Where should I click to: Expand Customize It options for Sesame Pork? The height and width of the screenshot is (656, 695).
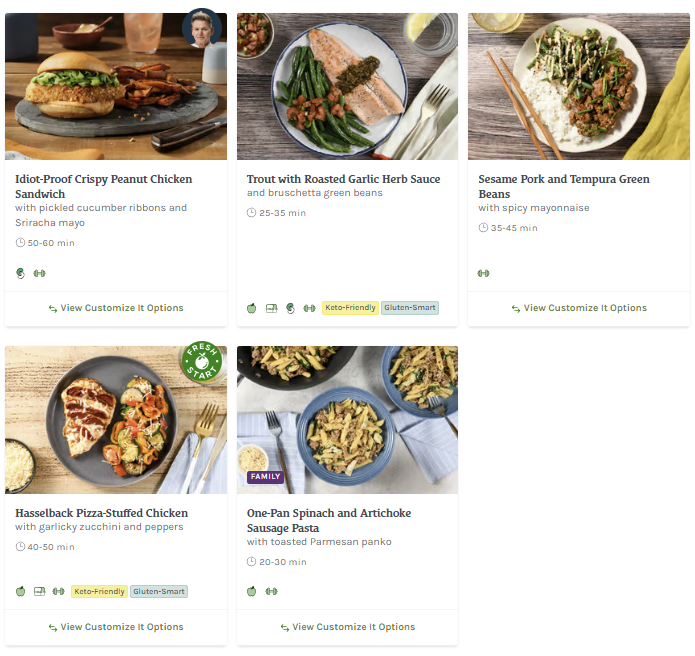tap(579, 308)
